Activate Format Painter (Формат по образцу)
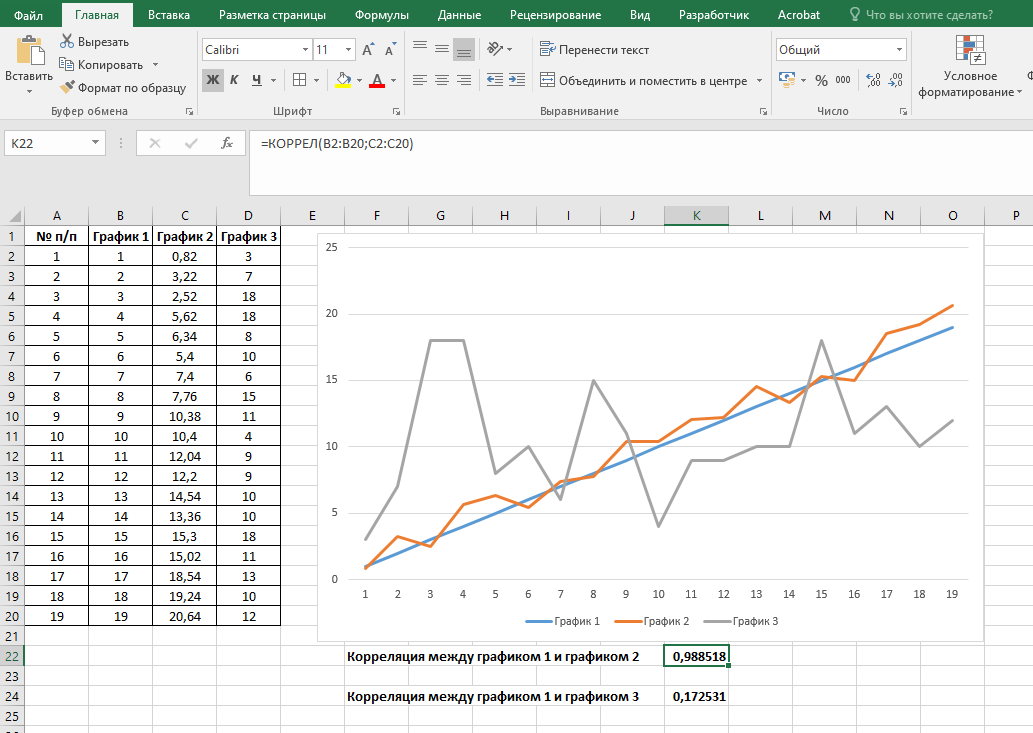The height and width of the screenshot is (733, 1033). click(67, 87)
